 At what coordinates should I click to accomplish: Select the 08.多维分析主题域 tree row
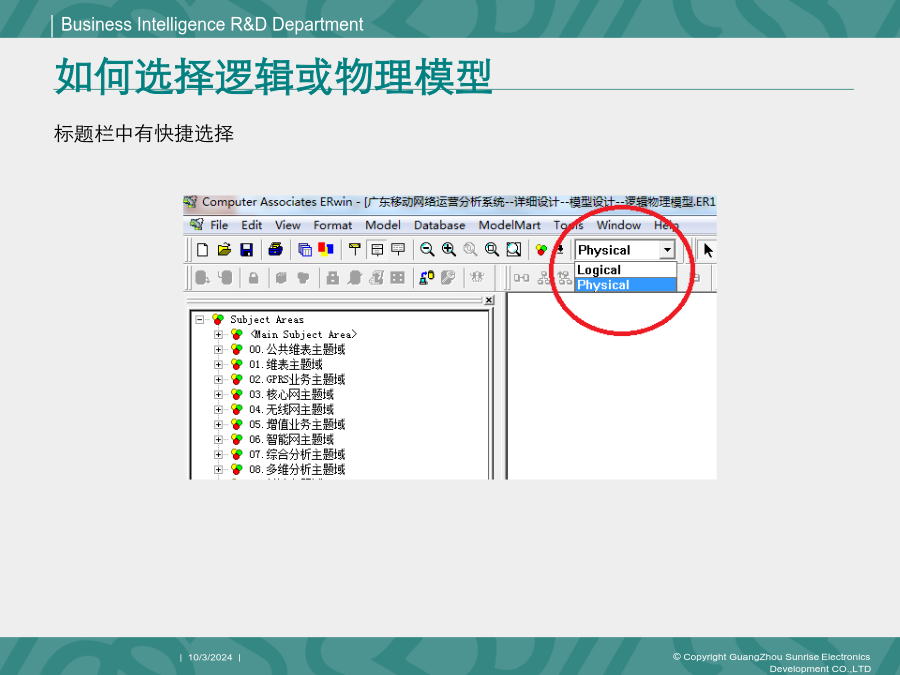coord(297,469)
